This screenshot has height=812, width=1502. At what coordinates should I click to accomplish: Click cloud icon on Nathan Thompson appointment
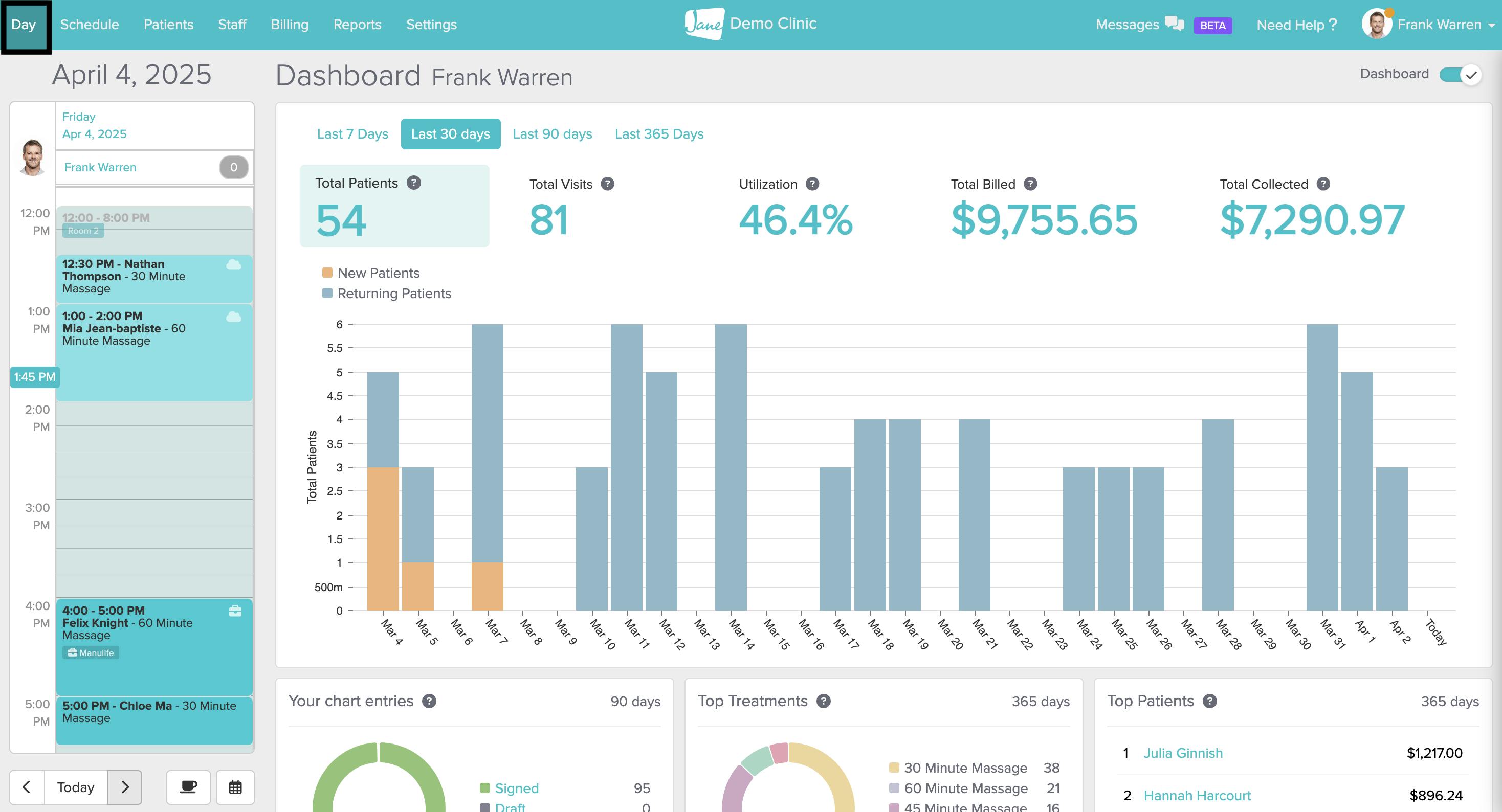point(234,265)
